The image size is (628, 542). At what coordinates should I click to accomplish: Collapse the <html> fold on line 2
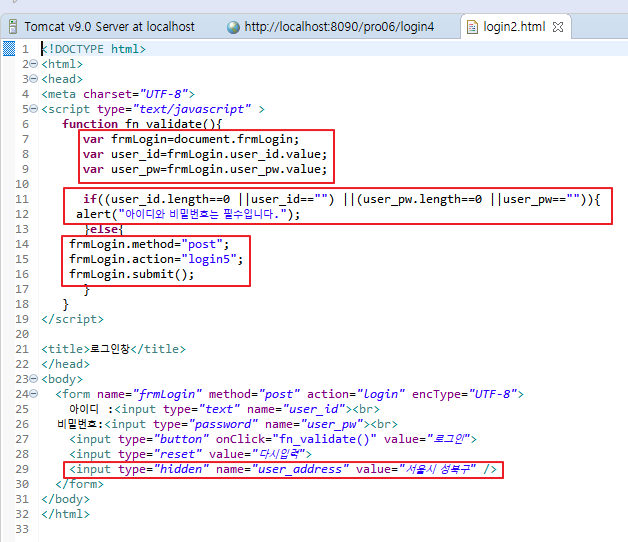click(34, 64)
